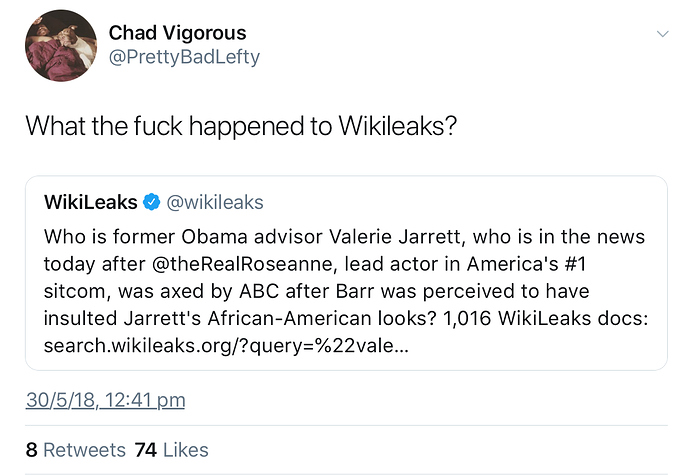Open the quoted WikiLeaks tweet card
Viewport: 690px width, 475px height.
click(x=346, y=273)
